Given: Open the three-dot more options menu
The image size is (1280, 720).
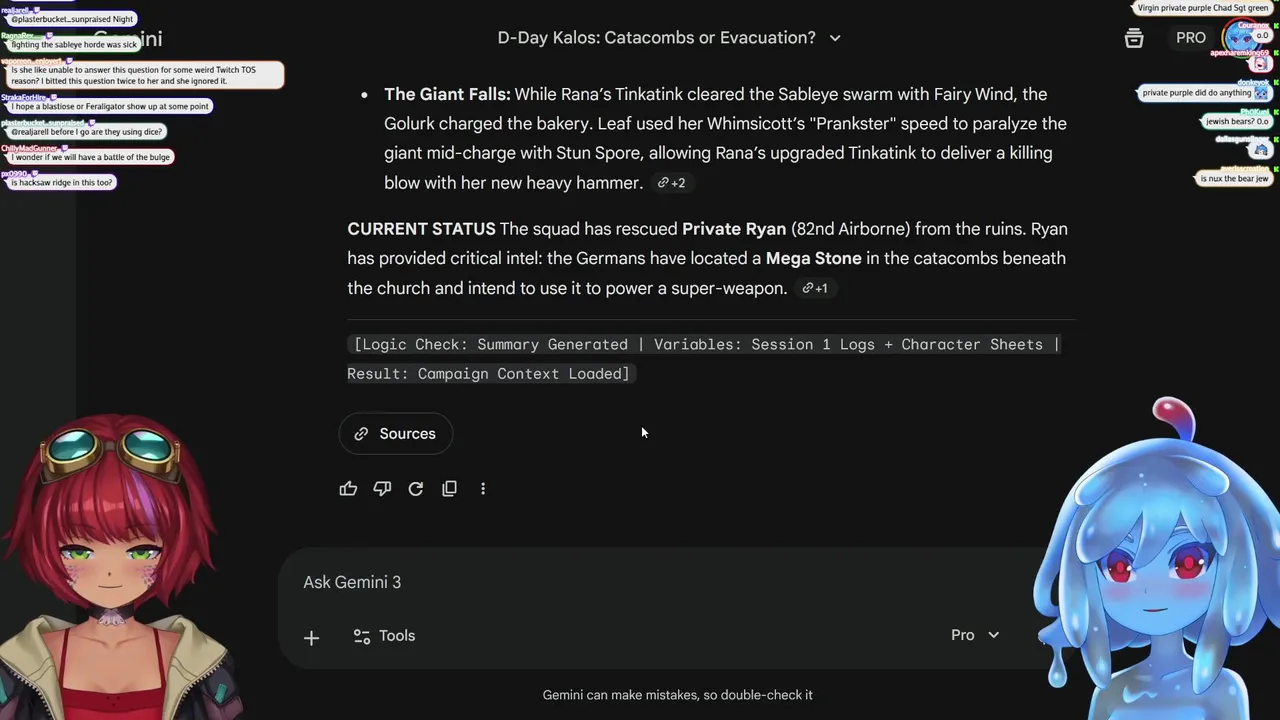Looking at the screenshot, I should point(483,489).
